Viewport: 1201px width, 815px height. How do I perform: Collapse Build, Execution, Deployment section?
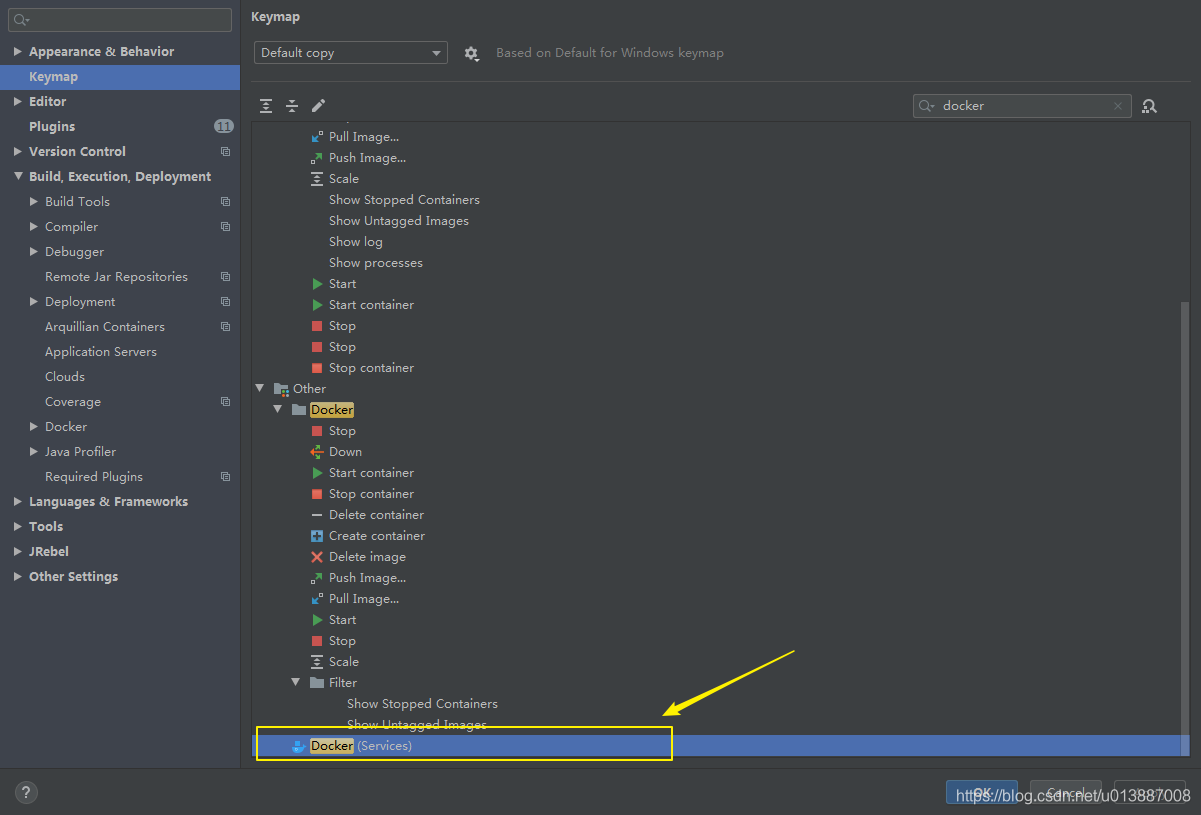click(18, 177)
